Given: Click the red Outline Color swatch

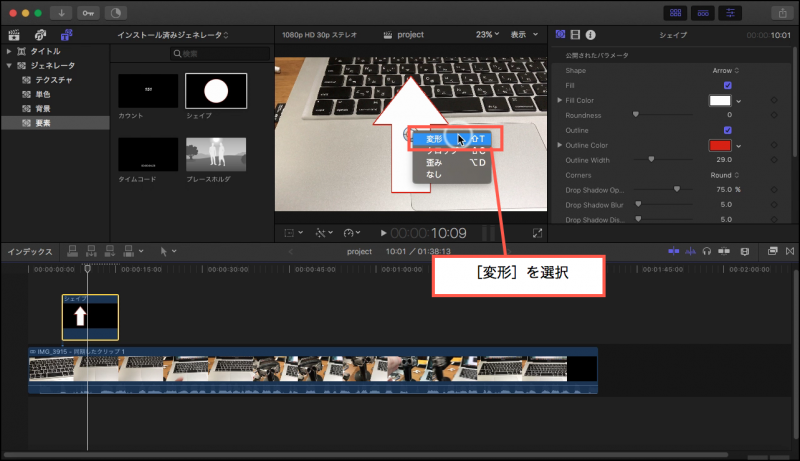Looking at the screenshot, I should [x=719, y=145].
